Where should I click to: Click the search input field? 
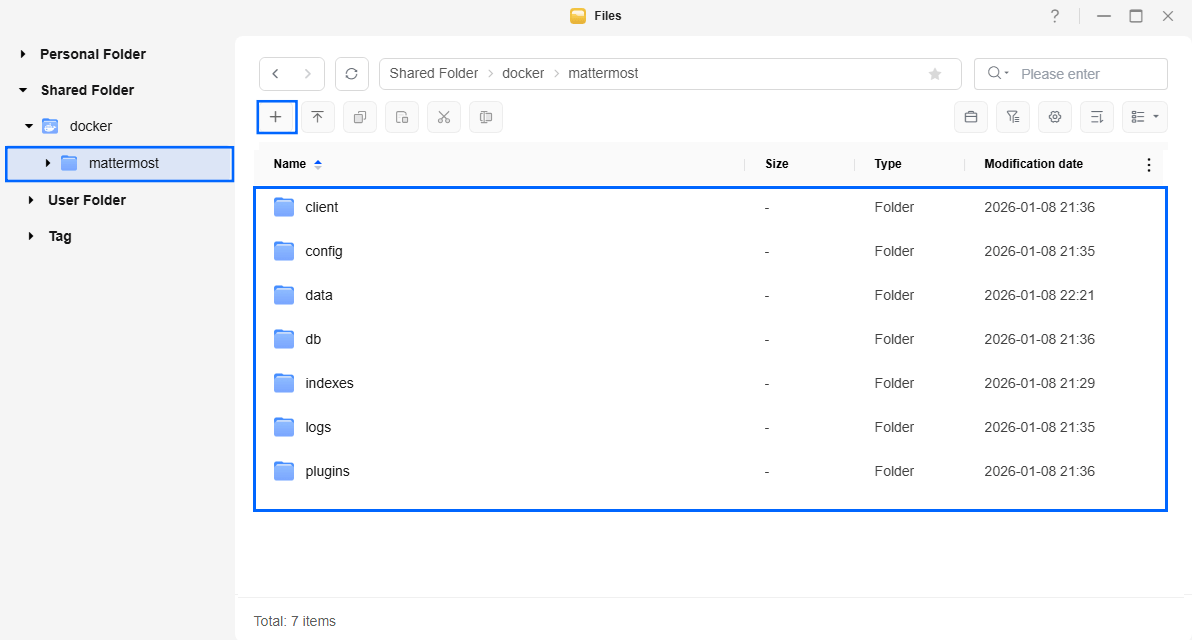tap(1088, 74)
